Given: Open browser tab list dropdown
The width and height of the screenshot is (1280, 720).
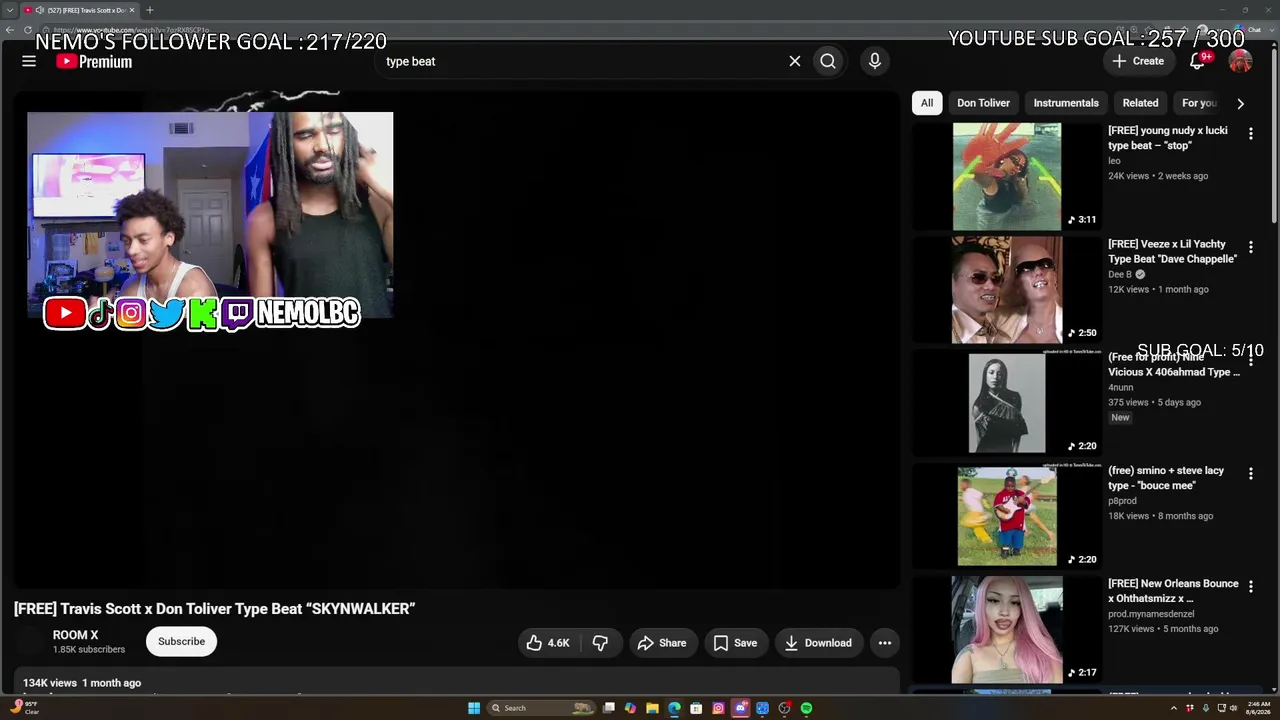Looking at the screenshot, I should [x=9, y=10].
